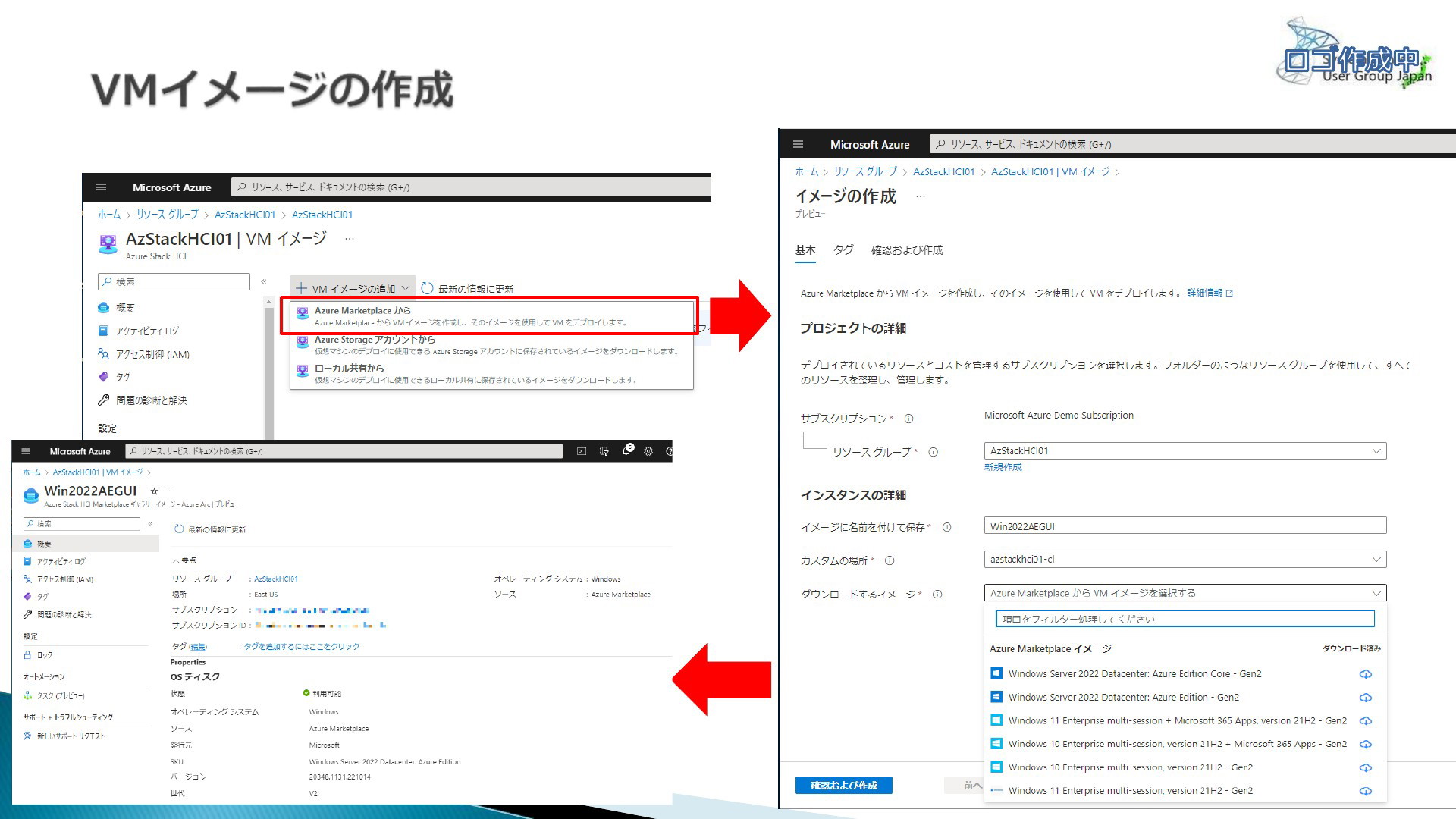The height and width of the screenshot is (819, 1456).
Task: Refresh with 最新の情報に更新 in Win2022AEGUI window
Action: 210,529
